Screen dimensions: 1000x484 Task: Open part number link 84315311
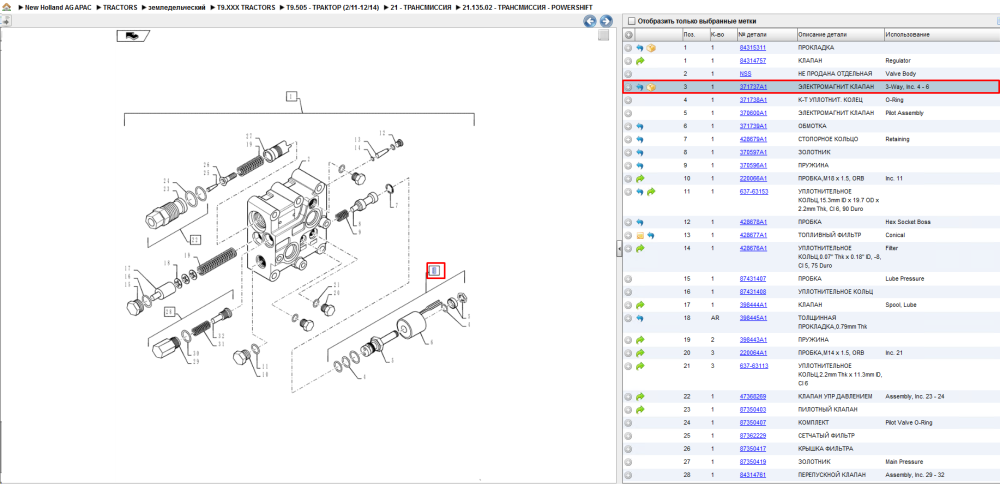[x=753, y=48]
